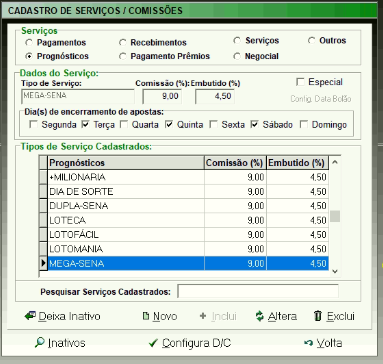Click the LOTECA row selector cell
The height and width of the screenshot is (364, 383).
[x=43, y=220]
